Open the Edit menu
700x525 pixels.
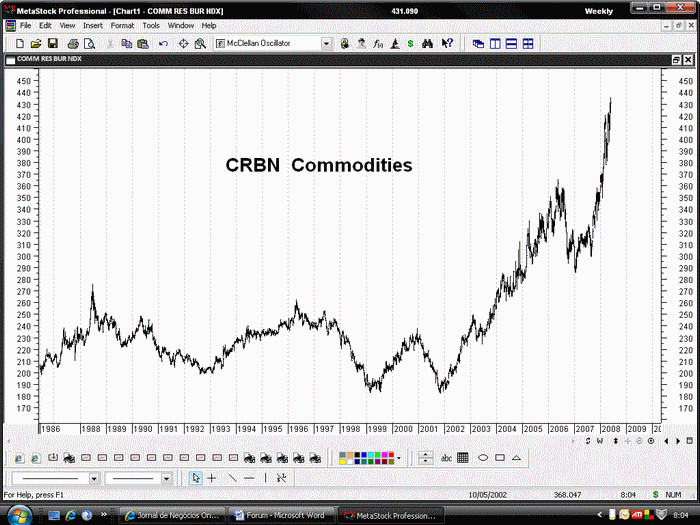(x=45, y=26)
